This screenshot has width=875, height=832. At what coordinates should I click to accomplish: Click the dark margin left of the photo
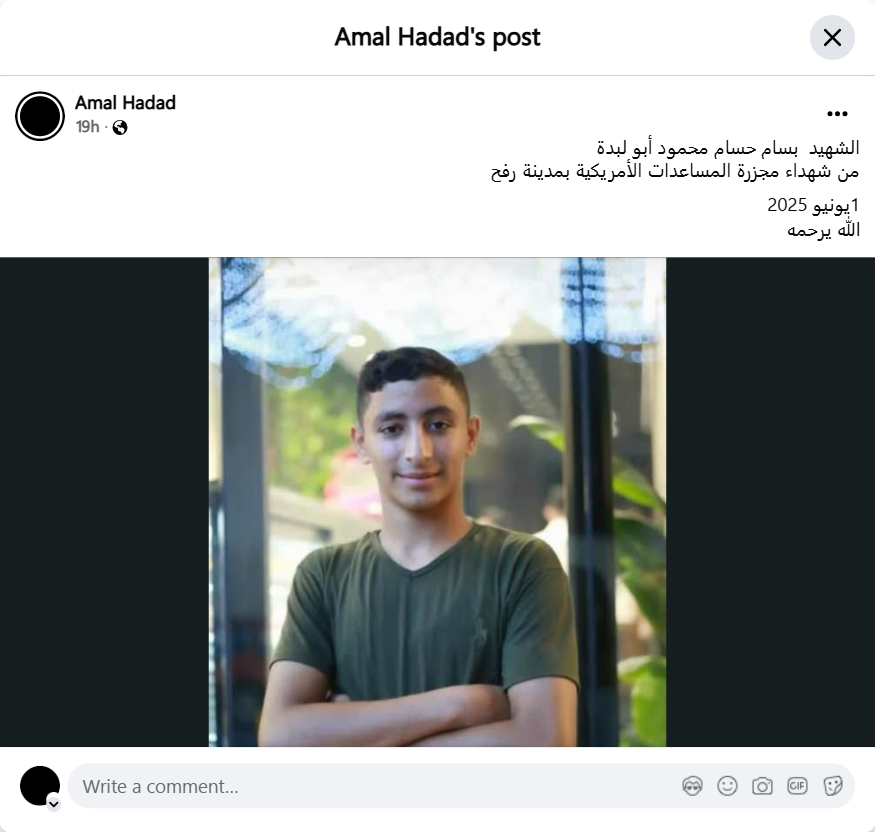[104, 502]
